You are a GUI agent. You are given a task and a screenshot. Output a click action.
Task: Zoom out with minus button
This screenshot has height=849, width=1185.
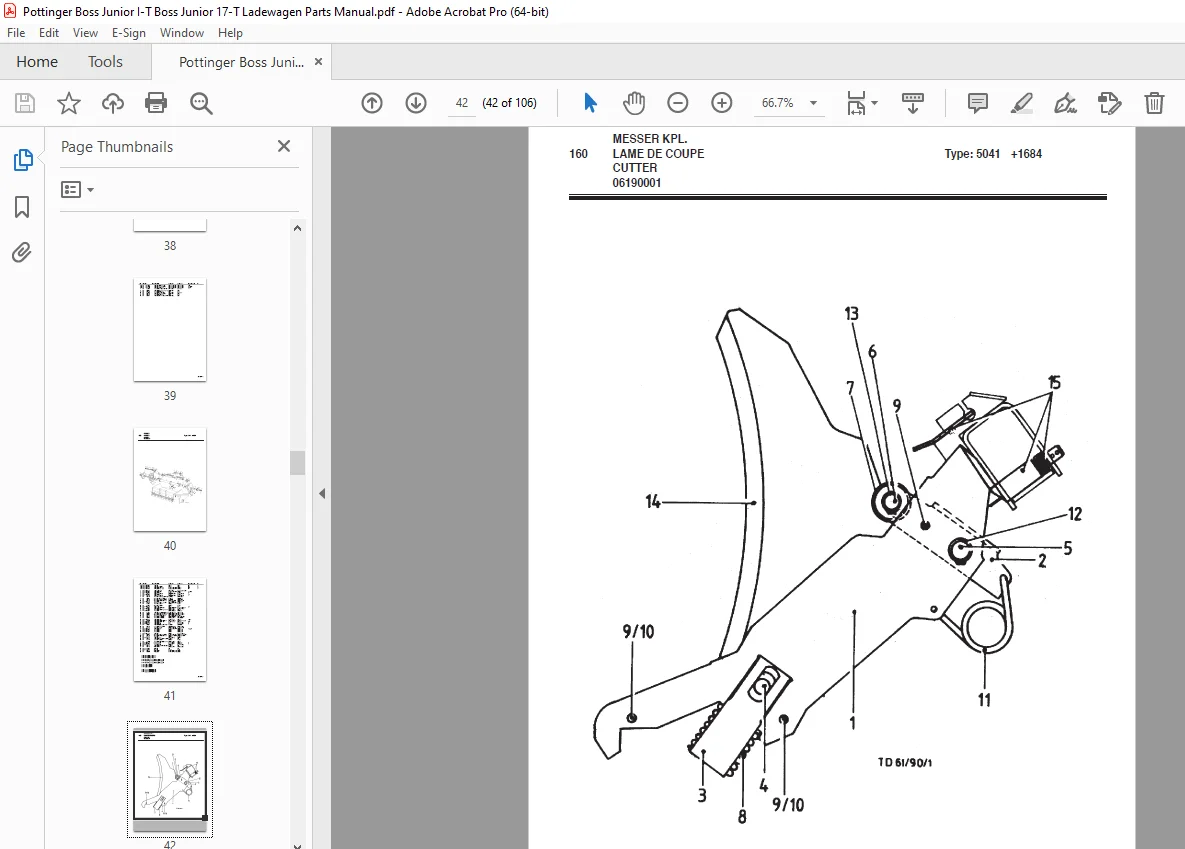(678, 103)
